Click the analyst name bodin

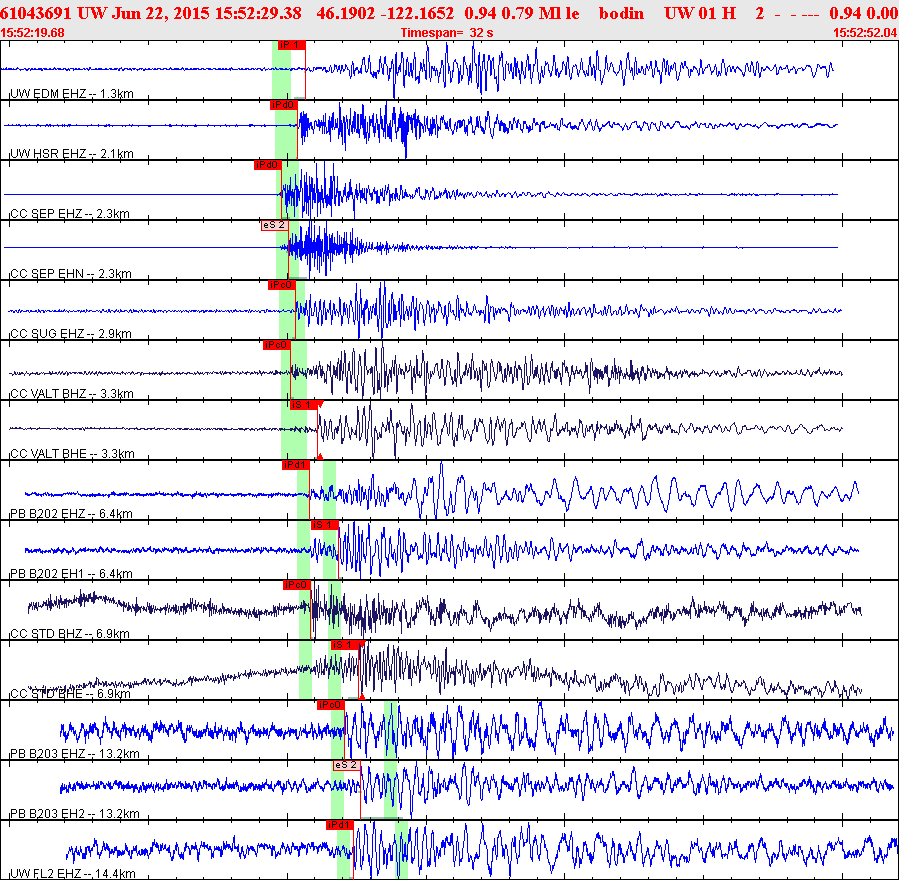point(622,13)
